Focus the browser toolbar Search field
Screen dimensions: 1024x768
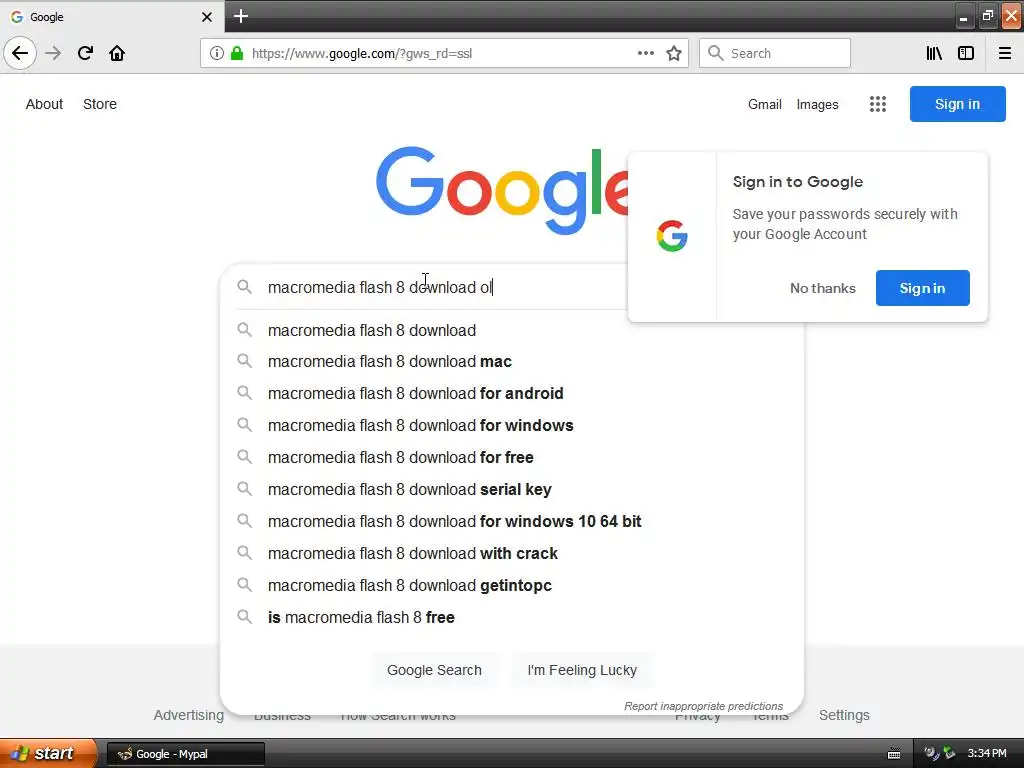775,53
